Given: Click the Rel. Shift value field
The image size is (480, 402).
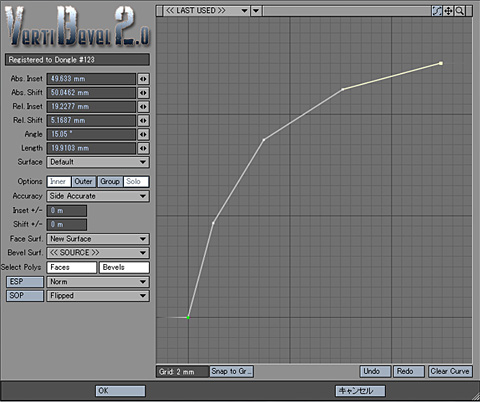Looking at the screenshot, I should (x=91, y=120).
